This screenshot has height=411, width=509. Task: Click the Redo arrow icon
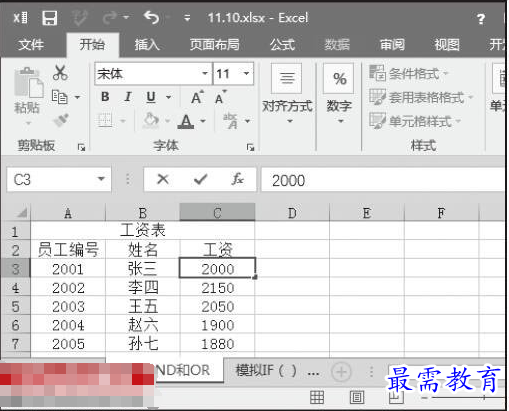point(110,18)
